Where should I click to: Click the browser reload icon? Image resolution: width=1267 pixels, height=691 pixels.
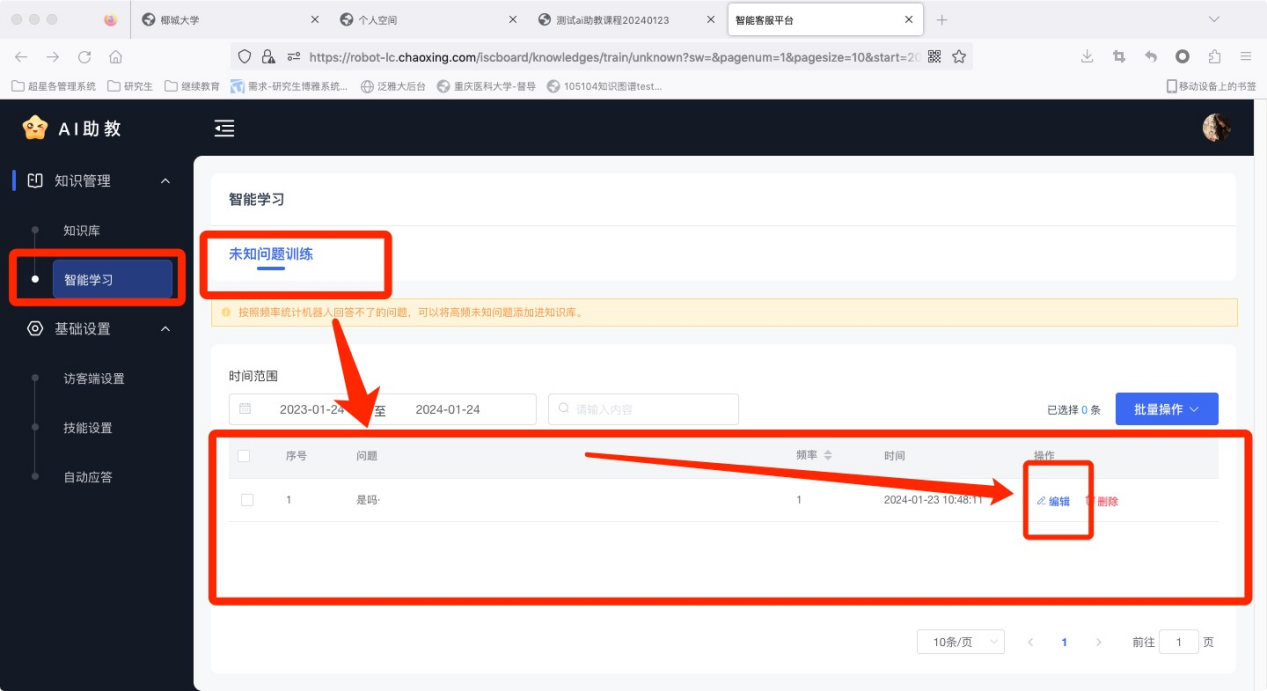(84, 57)
